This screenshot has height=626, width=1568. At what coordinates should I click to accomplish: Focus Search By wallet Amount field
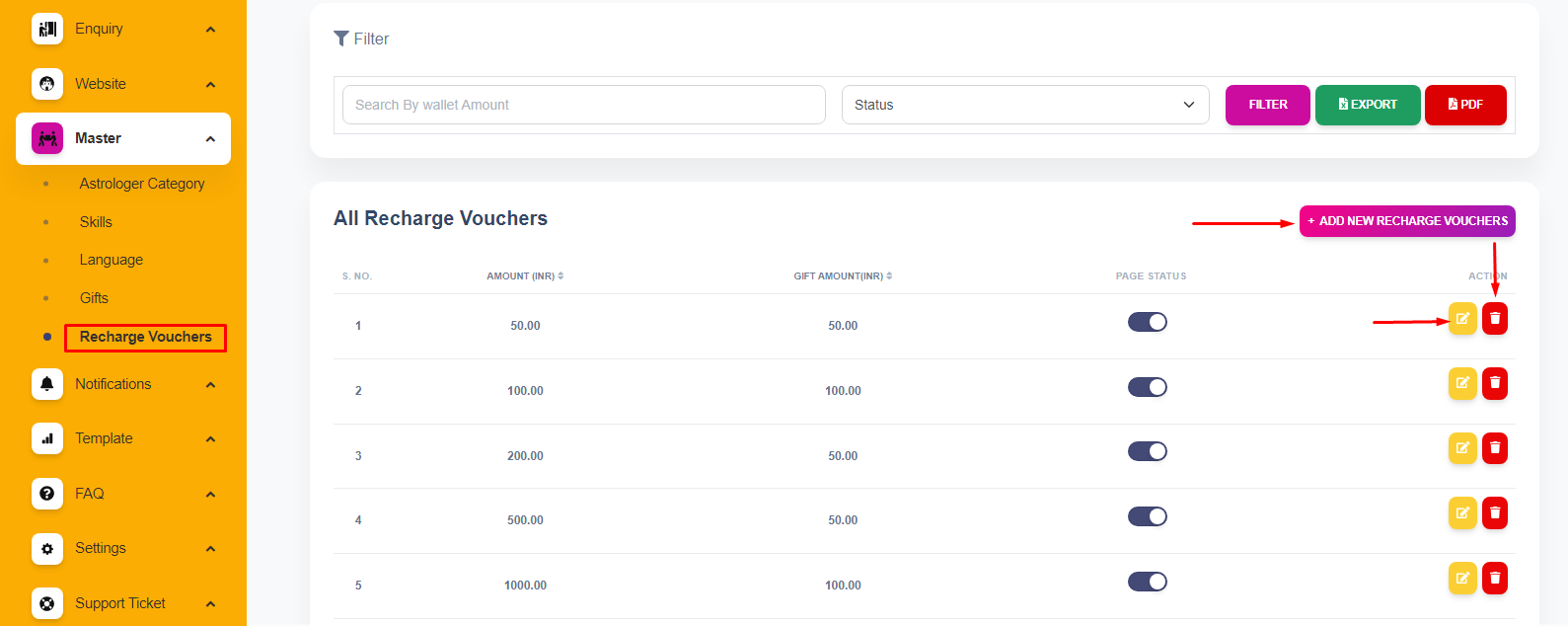(584, 105)
